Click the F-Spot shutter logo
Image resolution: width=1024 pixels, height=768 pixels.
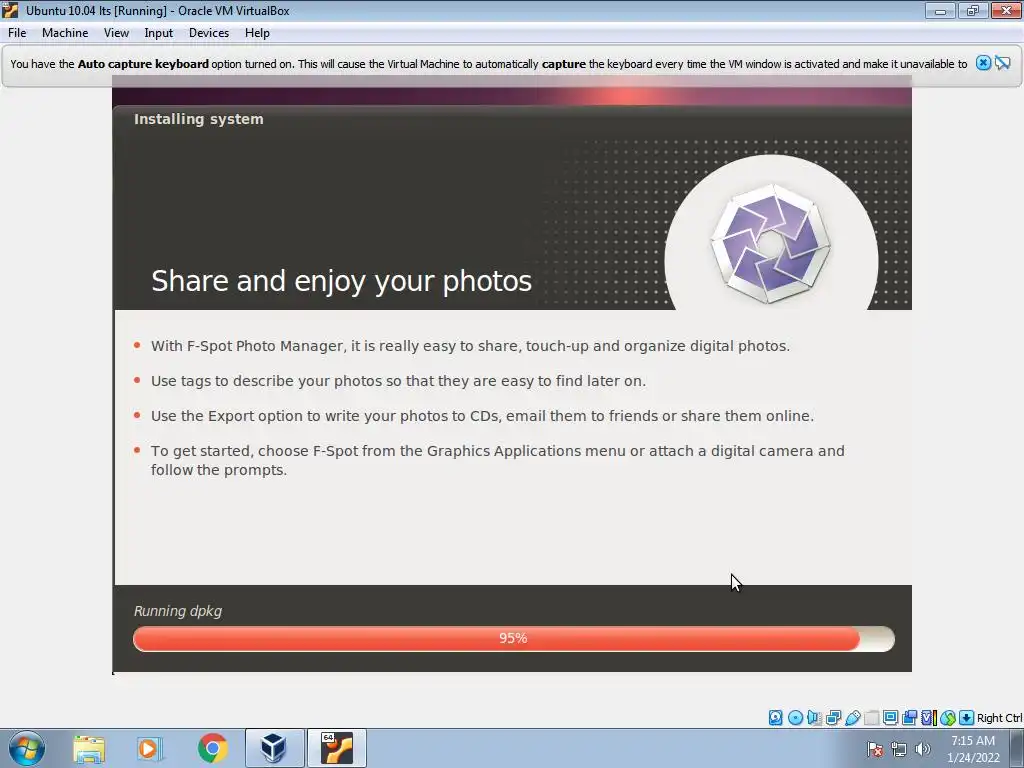point(771,243)
